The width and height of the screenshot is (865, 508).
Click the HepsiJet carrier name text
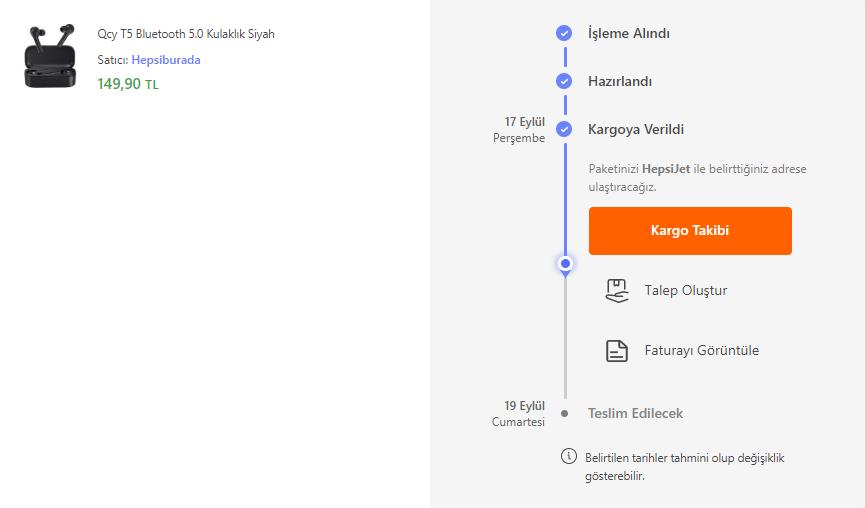(x=666, y=169)
